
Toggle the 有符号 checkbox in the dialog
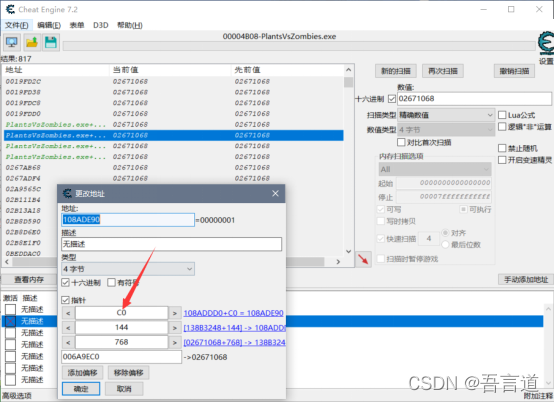click(x=111, y=282)
